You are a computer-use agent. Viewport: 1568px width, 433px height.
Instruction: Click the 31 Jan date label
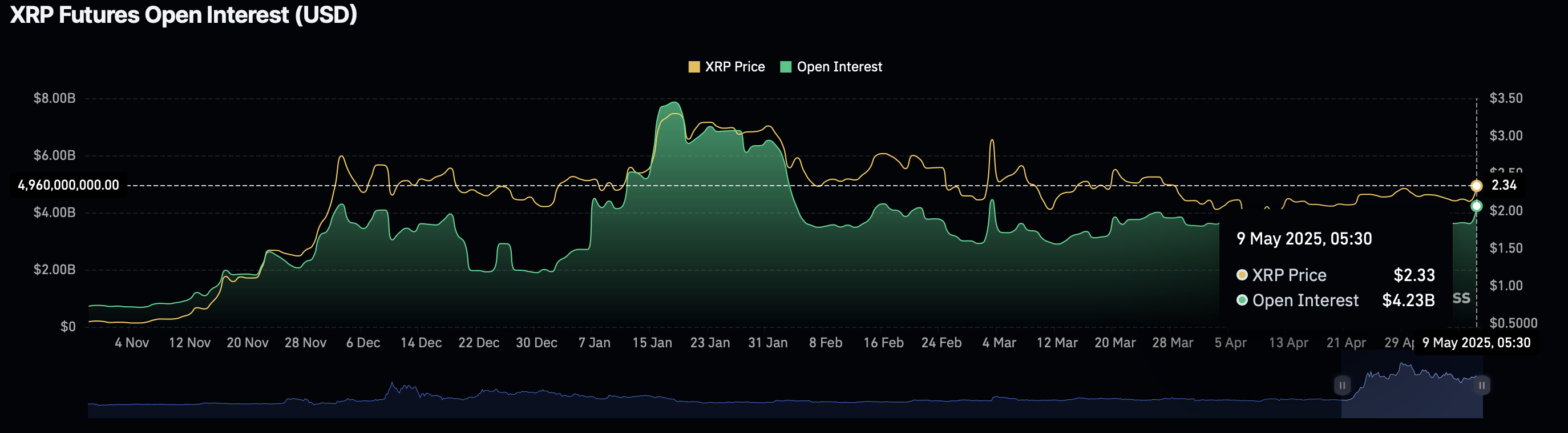pos(768,343)
